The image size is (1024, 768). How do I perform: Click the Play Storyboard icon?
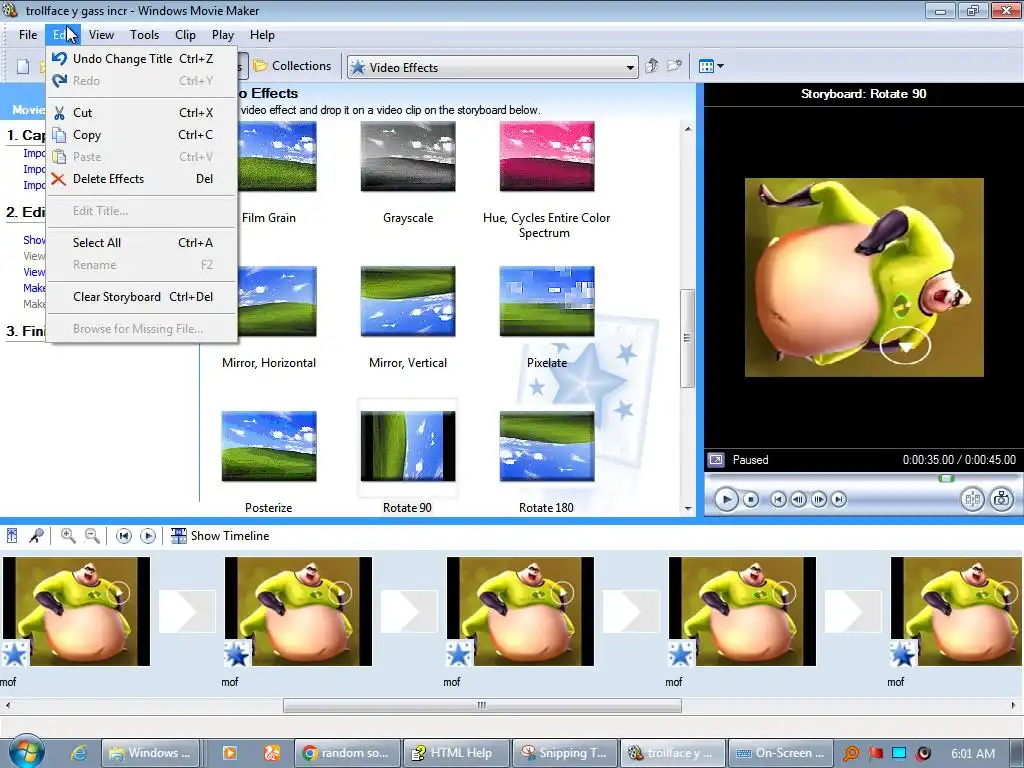click(x=148, y=536)
